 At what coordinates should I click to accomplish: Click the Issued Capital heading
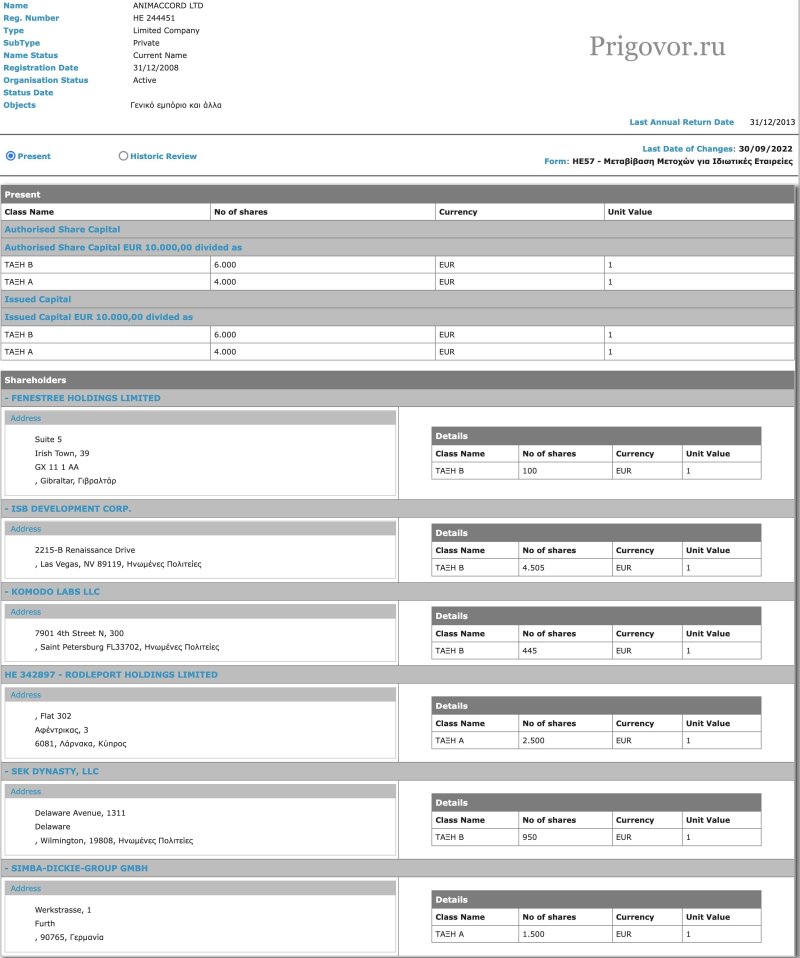(38, 299)
